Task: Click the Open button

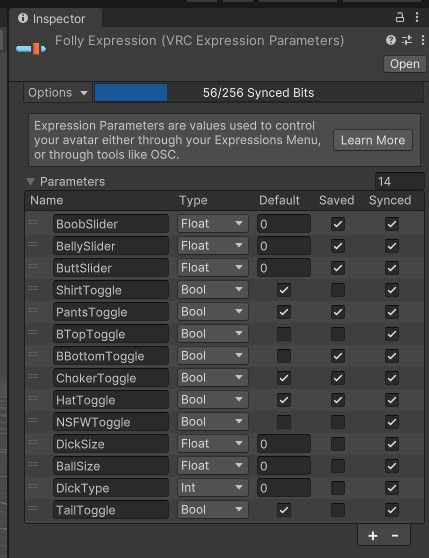Action: pyautogui.click(x=405, y=64)
